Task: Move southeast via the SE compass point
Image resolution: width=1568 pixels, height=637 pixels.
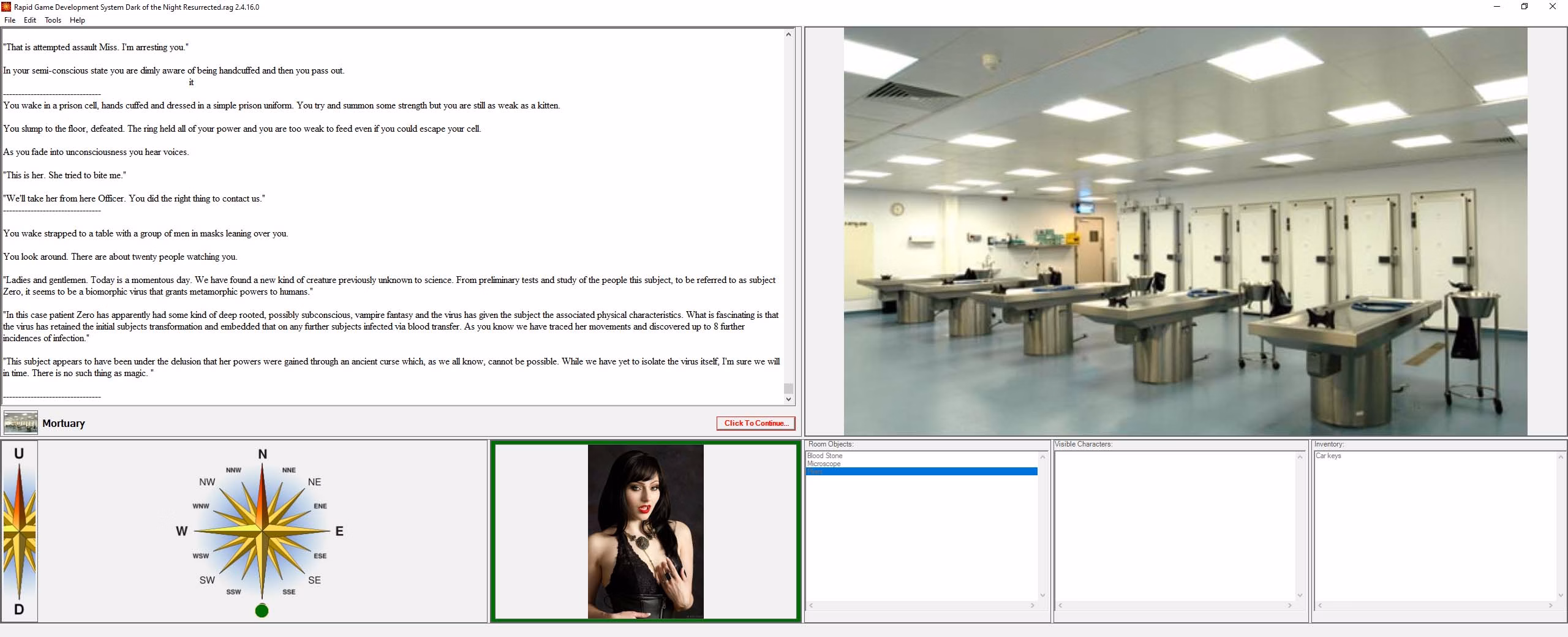Action: click(314, 580)
